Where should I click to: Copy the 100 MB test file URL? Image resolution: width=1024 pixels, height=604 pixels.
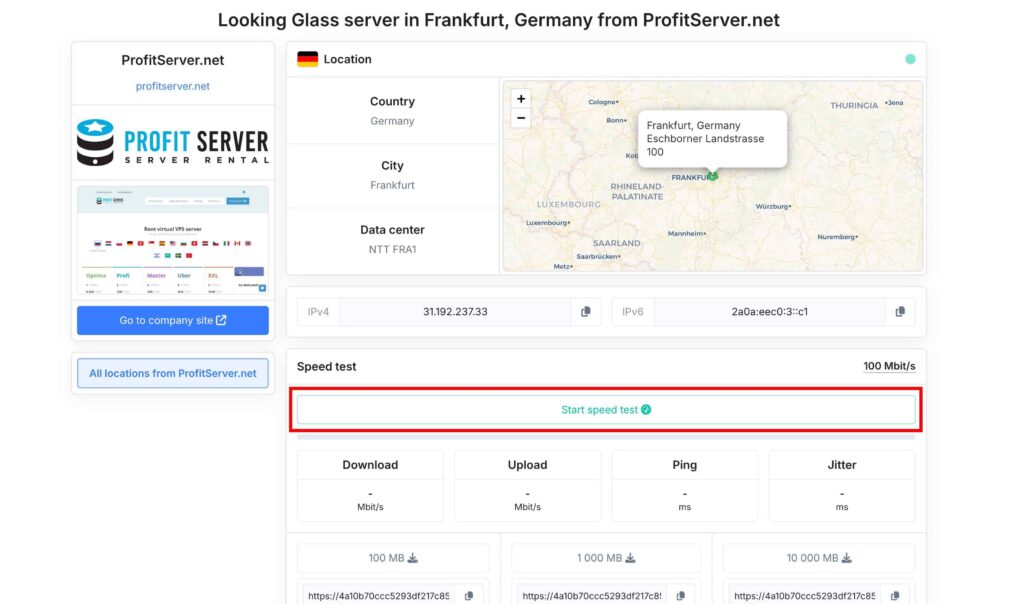(469, 596)
